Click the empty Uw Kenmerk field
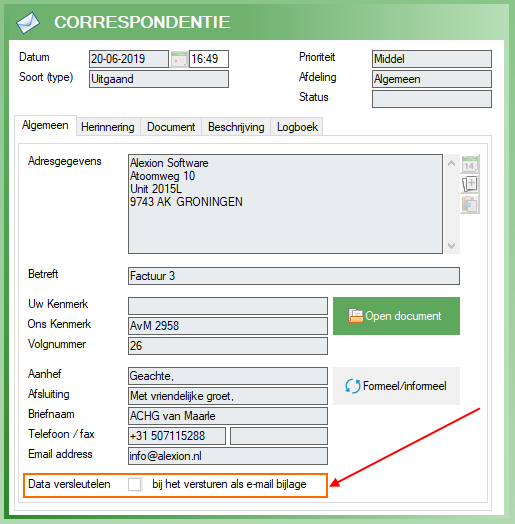Screen dimensions: 515x524 228,306
